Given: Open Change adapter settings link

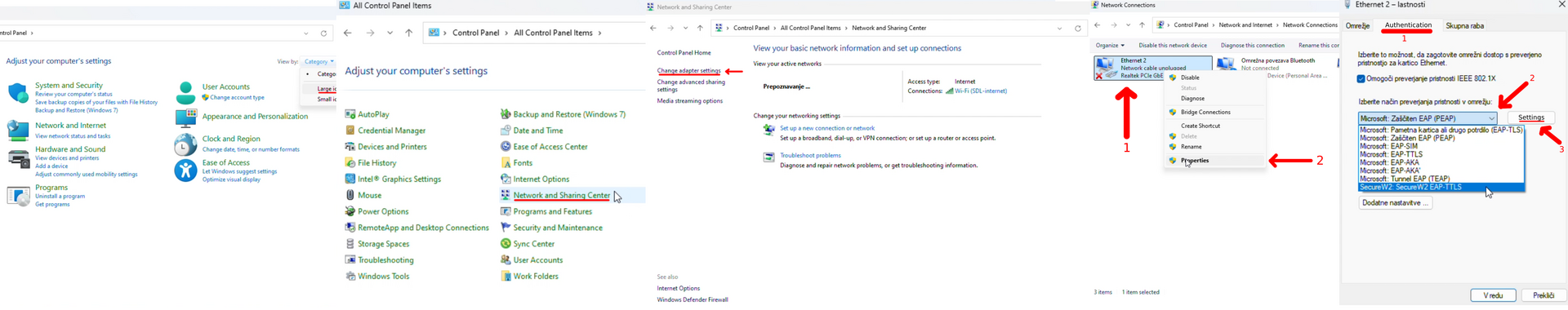Looking at the screenshot, I should tap(688, 71).
